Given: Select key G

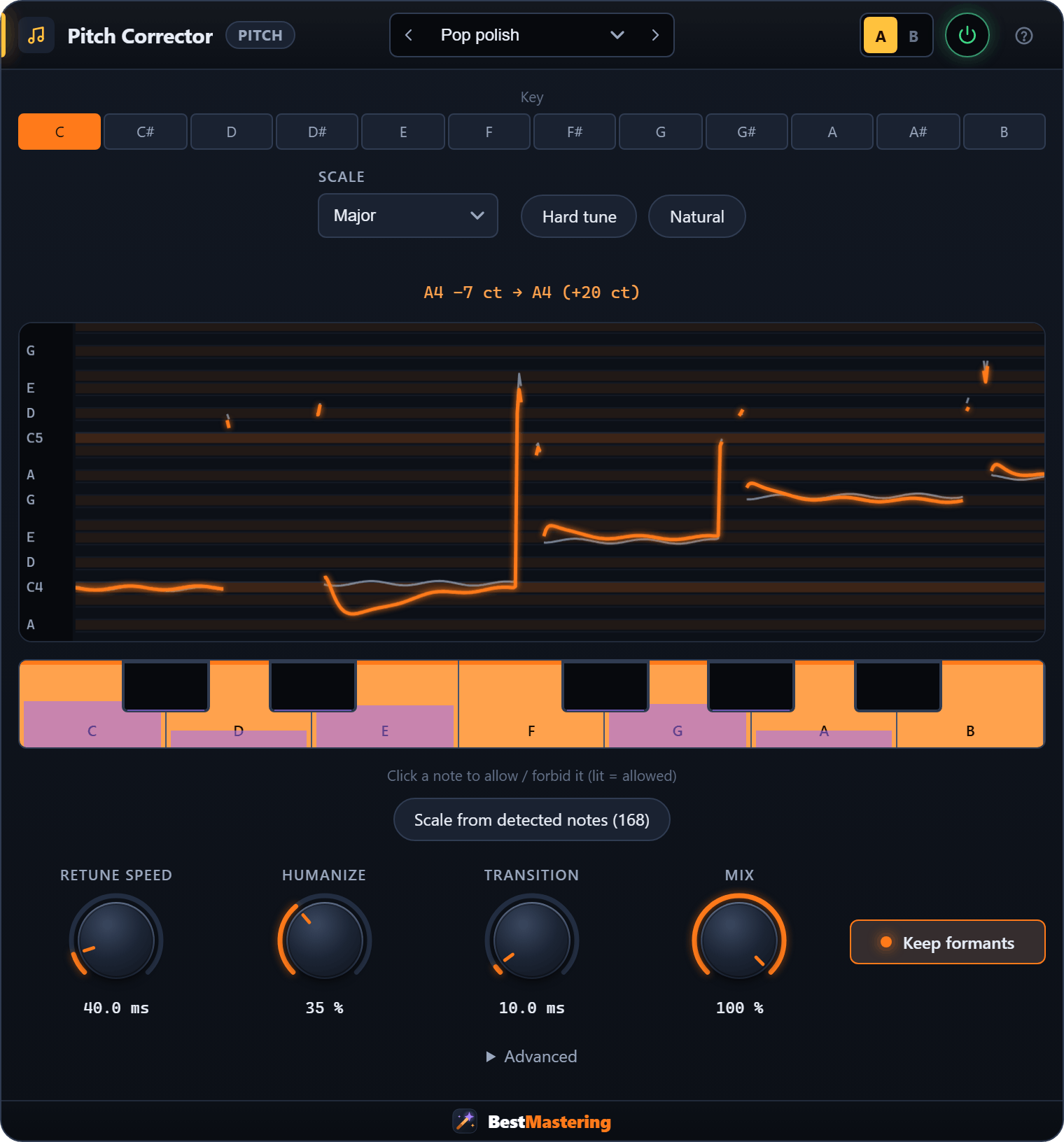Looking at the screenshot, I should coord(661,132).
